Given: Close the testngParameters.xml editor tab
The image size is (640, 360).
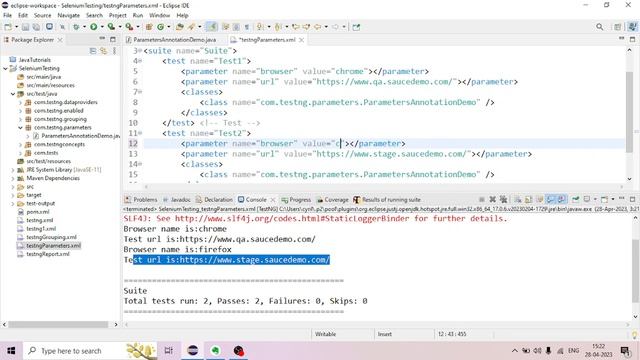Looking at the screenshot, I should (x=301, y=40).
